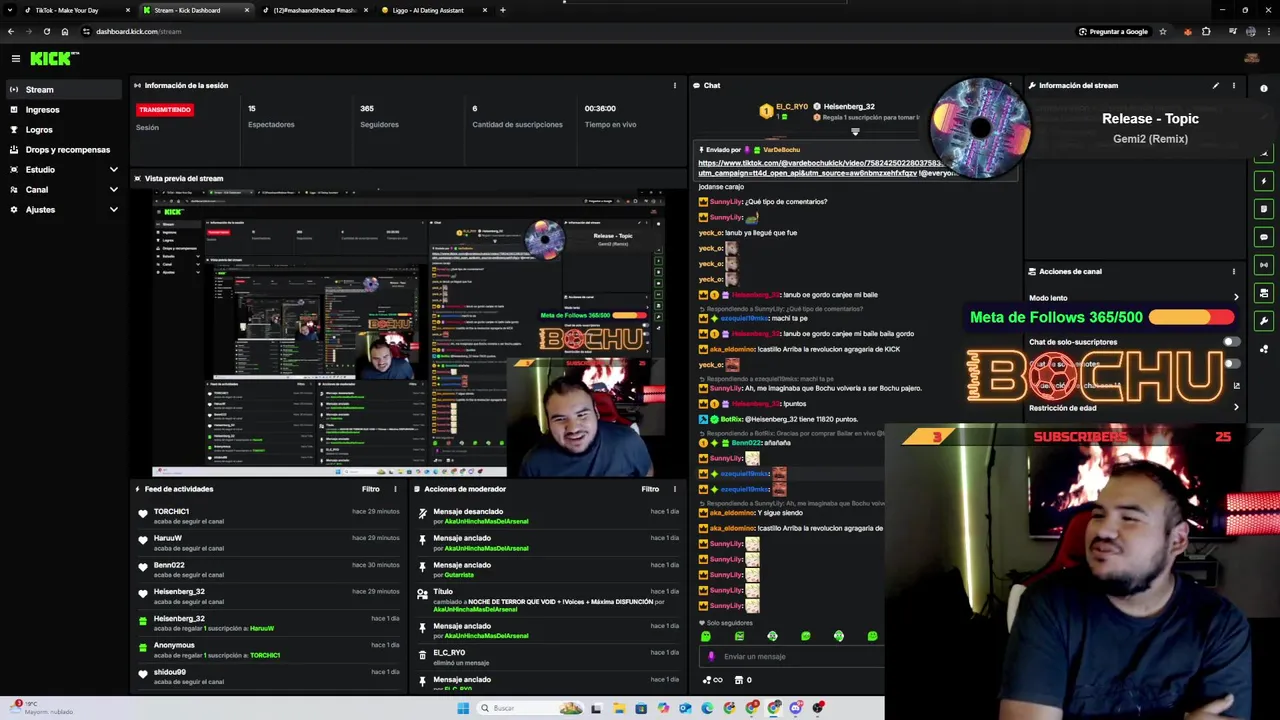Click the microphone icon in chat input
The width and height of the screenshot is (1280, 720).
pos(711,656)
